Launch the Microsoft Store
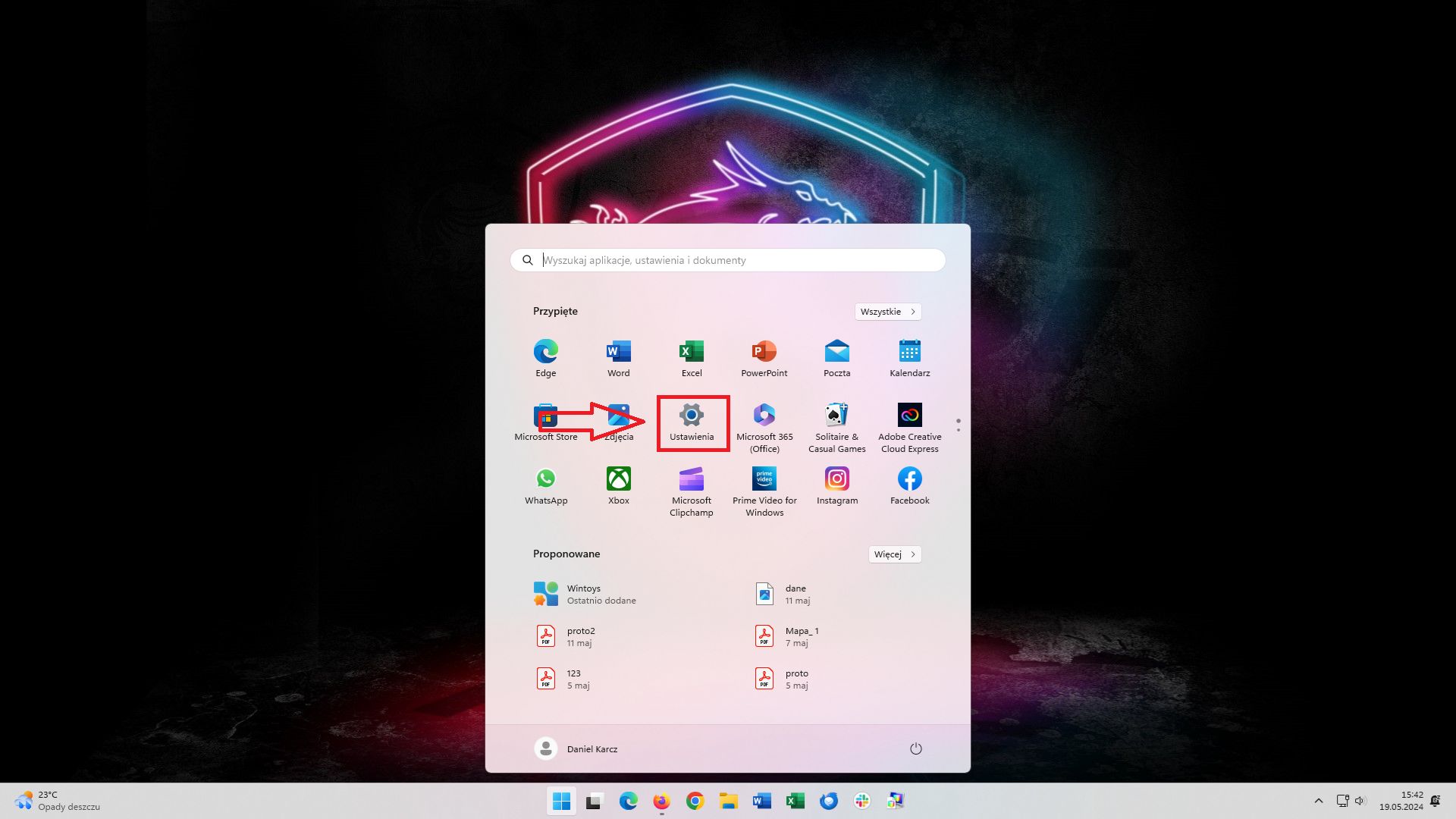This screenshot has height=819, width=1456. click(x=545, y=416)
